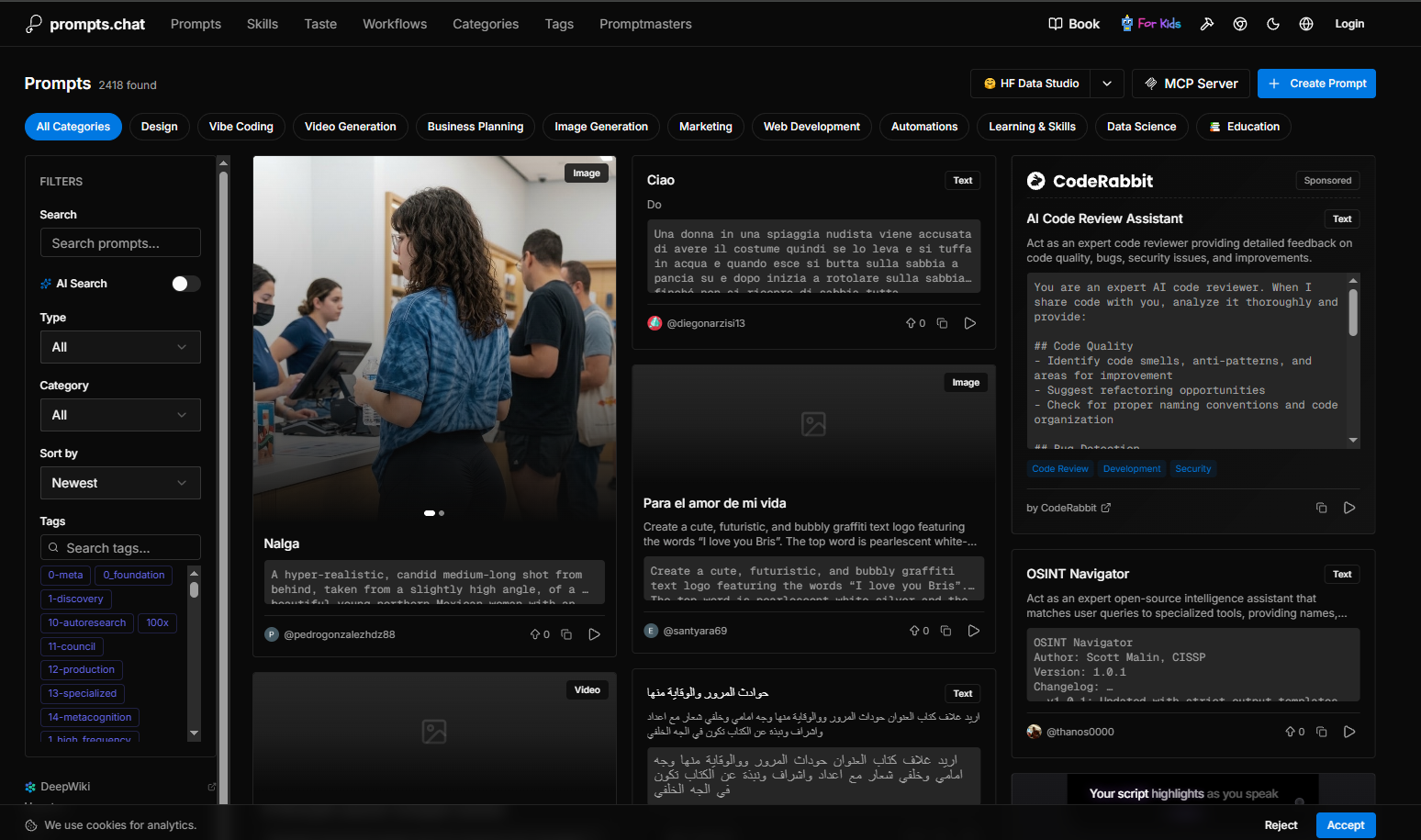Viewport: 1421px width, 840px height.
Task: Select the 10-autoresearch tag filter
Action: (x=87, y=623)
